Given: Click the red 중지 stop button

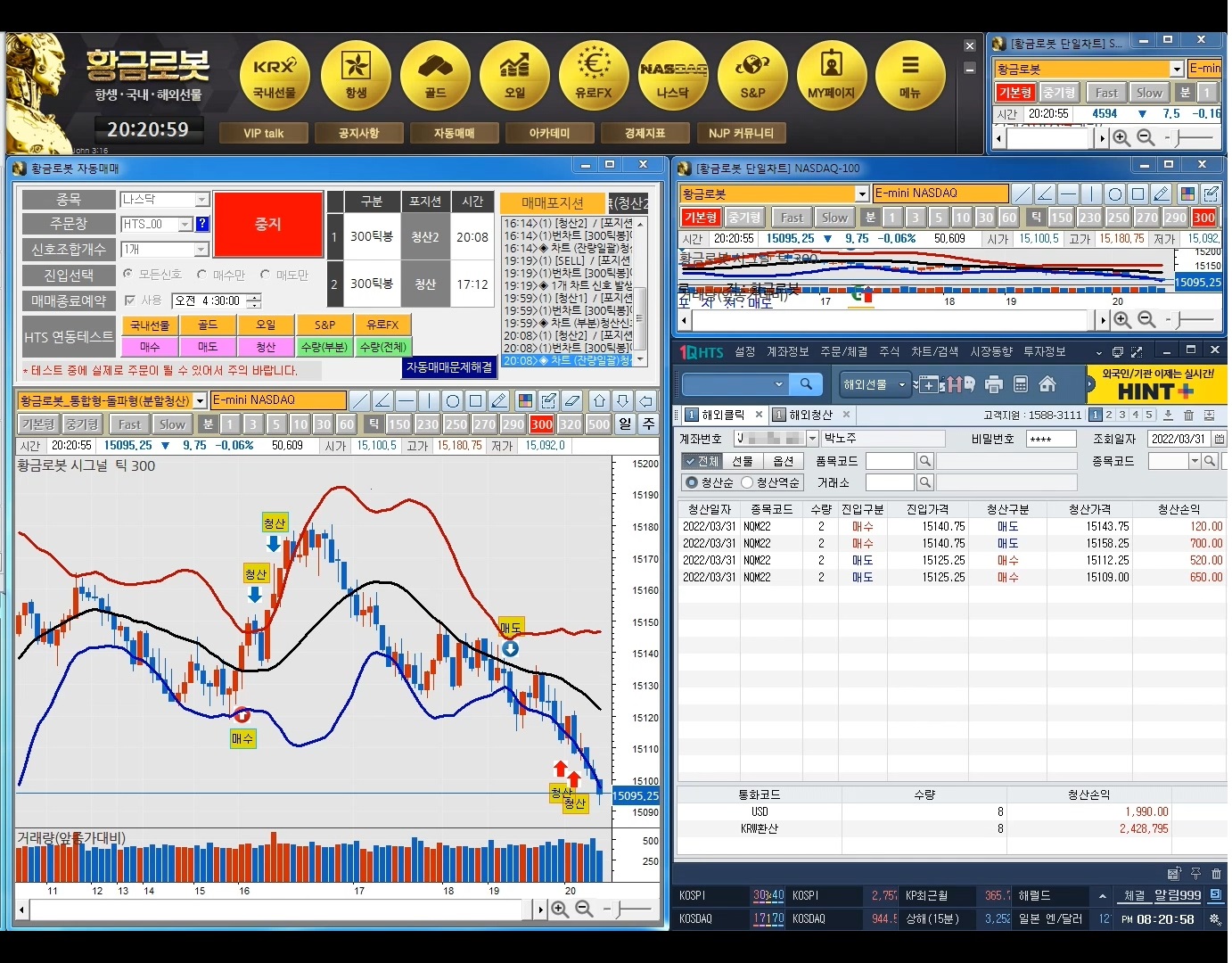Looking at the screenshot, I should 268,224.
